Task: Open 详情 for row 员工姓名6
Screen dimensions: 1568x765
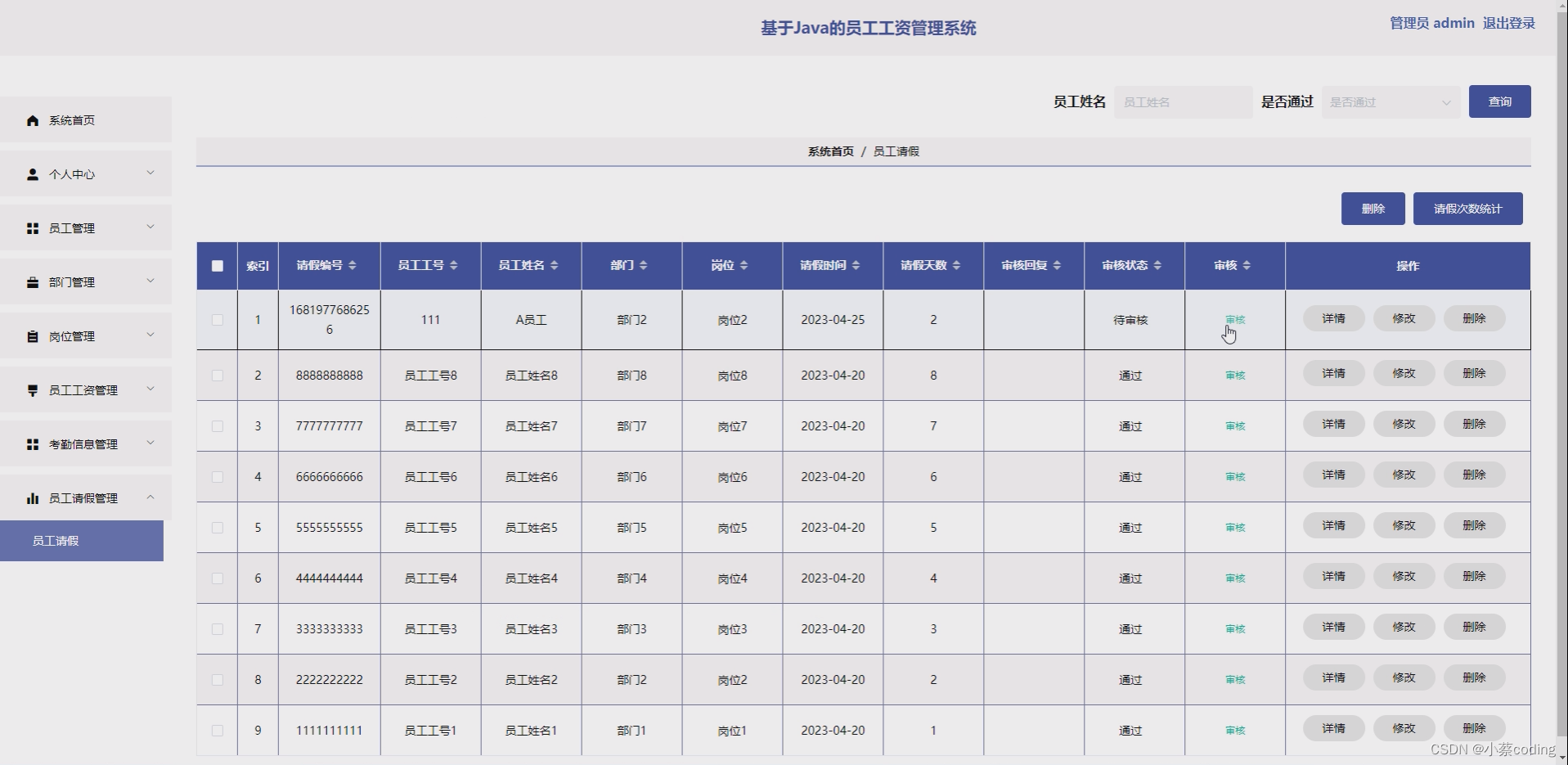Action: pos(1333,475)
